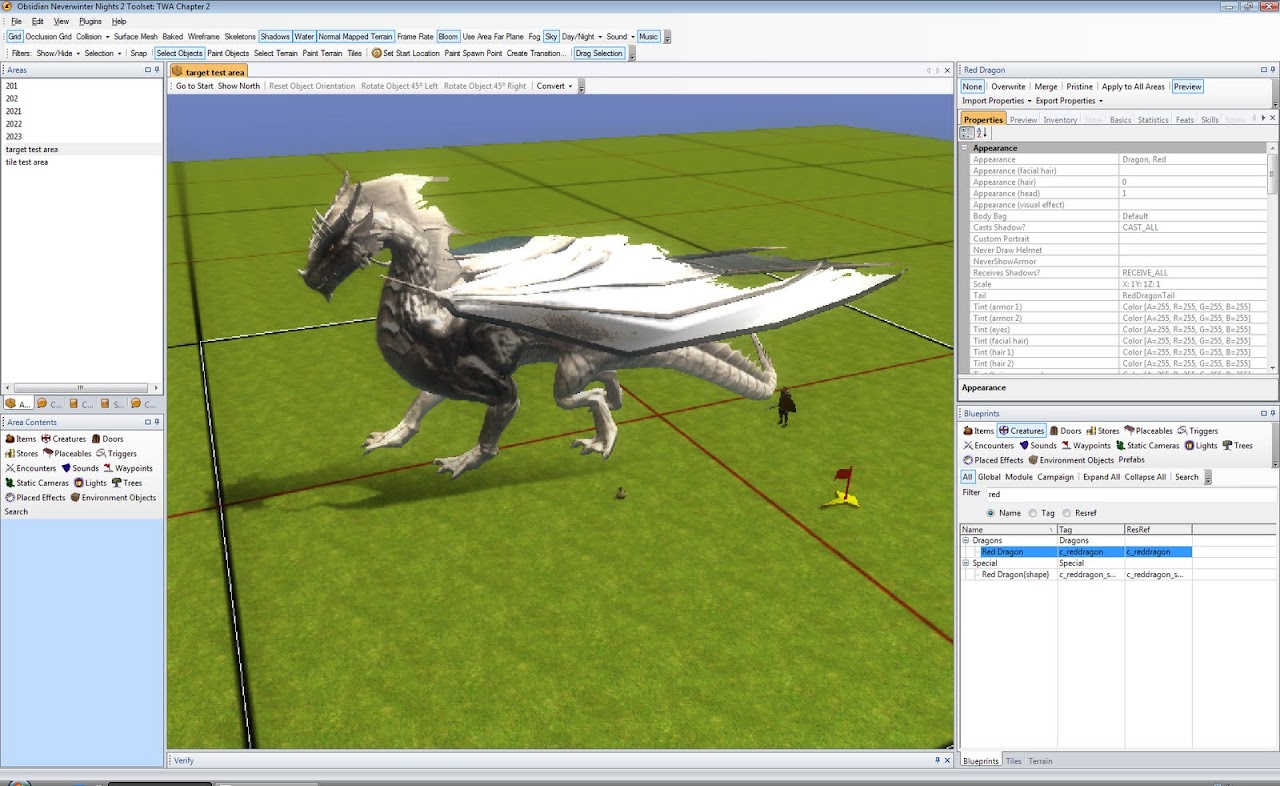Switch to categorized property view icon
This screenshot has width=1280, height=786.
(967, 133)
